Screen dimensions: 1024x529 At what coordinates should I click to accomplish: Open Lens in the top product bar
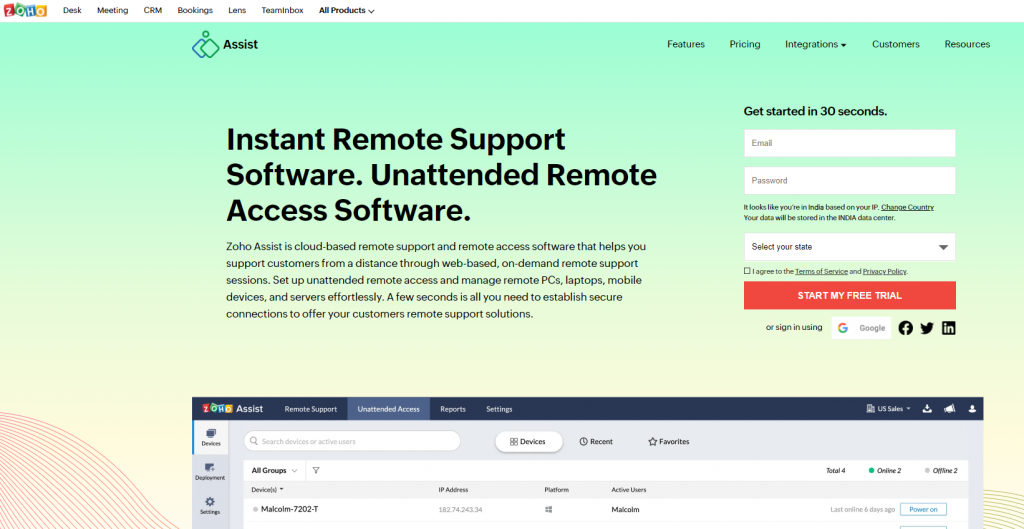[x=237, y=10]
